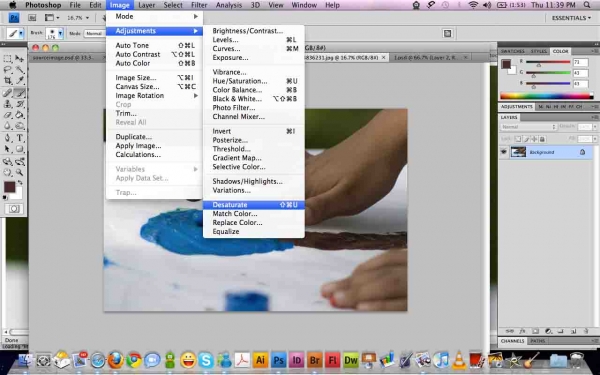The width and height of the screenshot is (600, 375).
Task: Swap foreground and background colors
Action: pyautogui.click(x=20, y=183)
